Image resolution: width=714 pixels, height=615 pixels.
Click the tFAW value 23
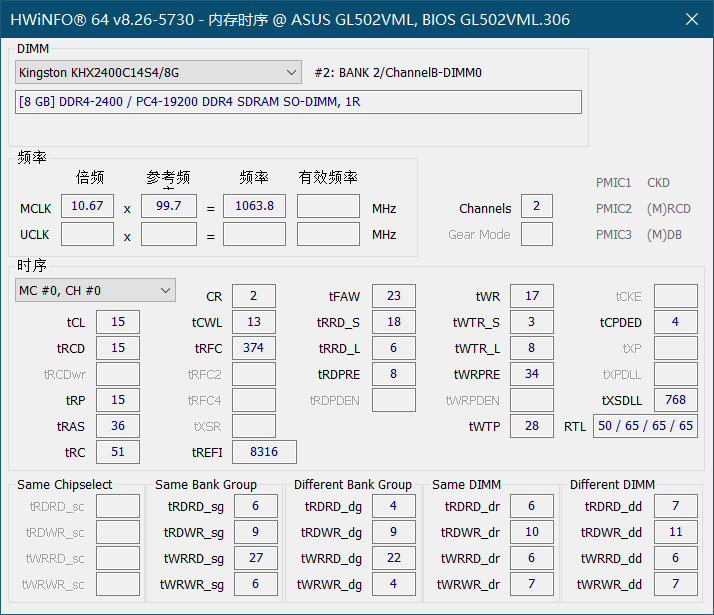(x=394, y=296)
